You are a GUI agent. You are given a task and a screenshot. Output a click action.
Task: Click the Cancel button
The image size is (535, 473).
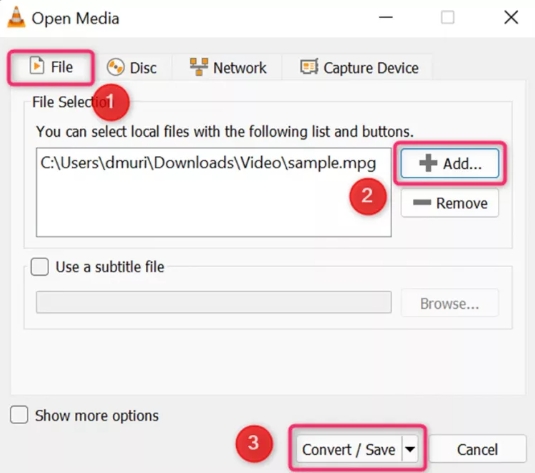[477, 449]
